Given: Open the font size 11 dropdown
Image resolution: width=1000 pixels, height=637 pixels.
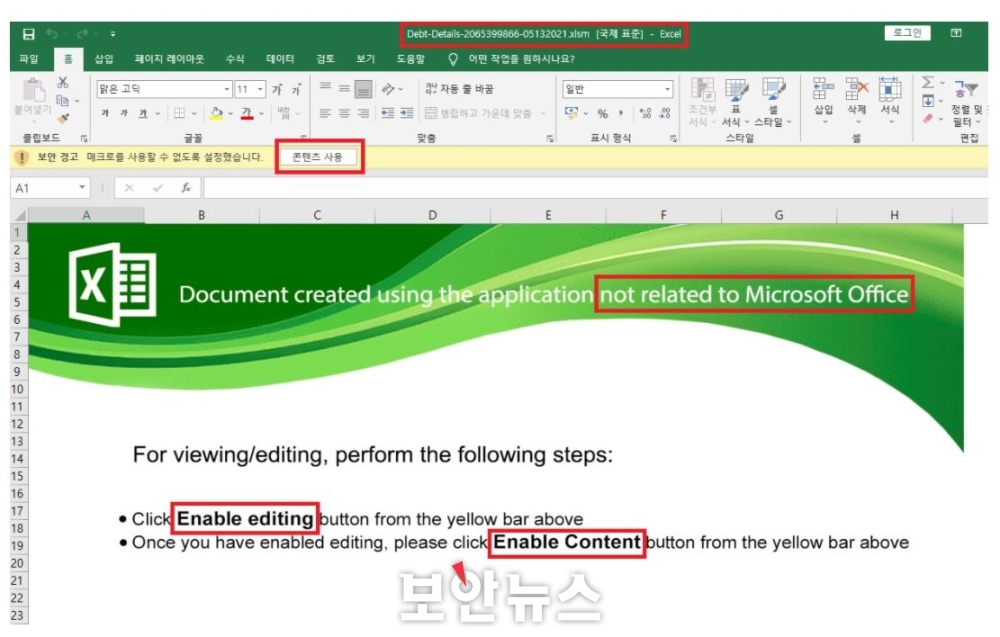Looking at the screenshot, I should pyautogui.click(x=260, y=89).
